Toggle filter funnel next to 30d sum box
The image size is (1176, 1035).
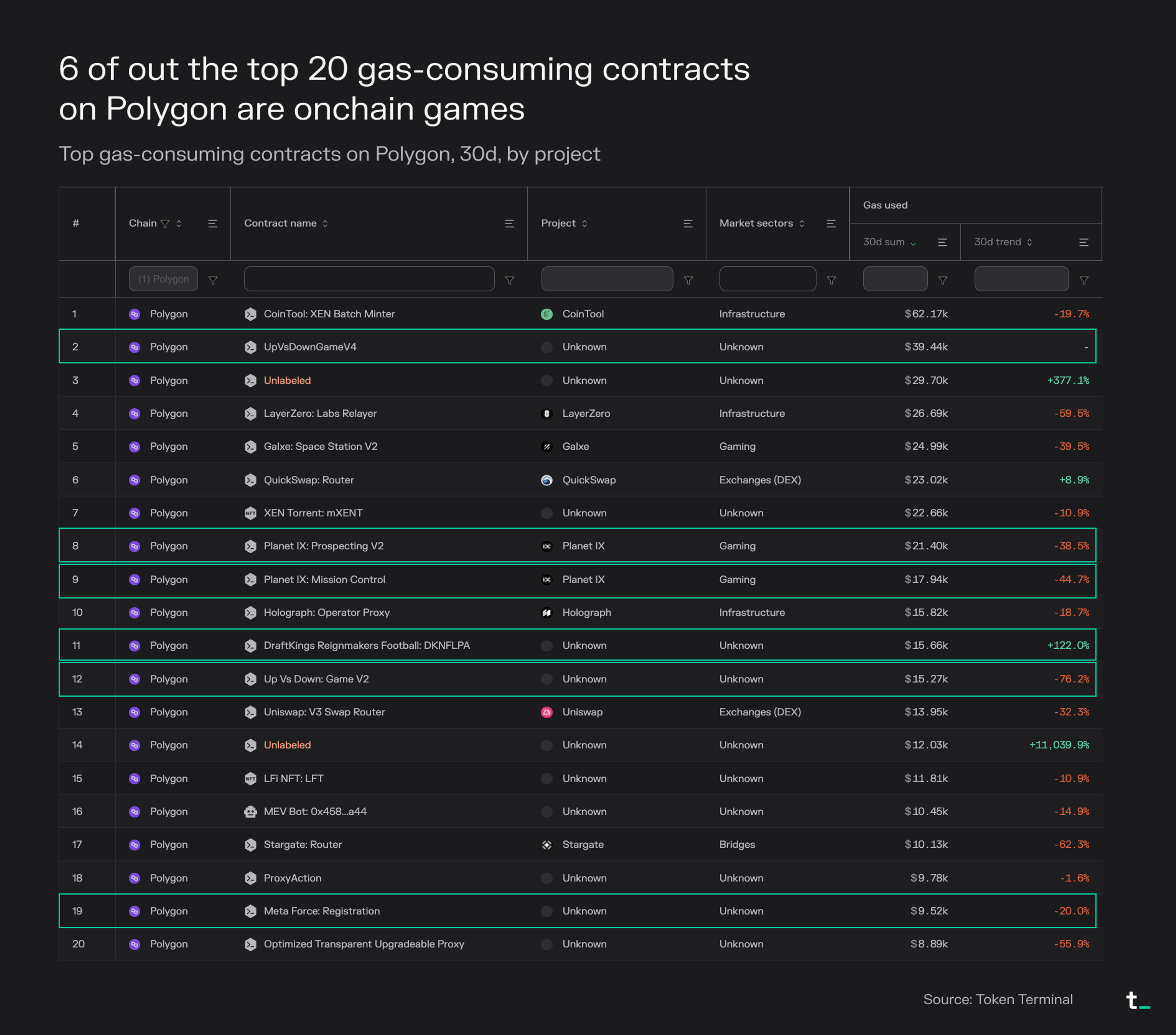(942, 280)
